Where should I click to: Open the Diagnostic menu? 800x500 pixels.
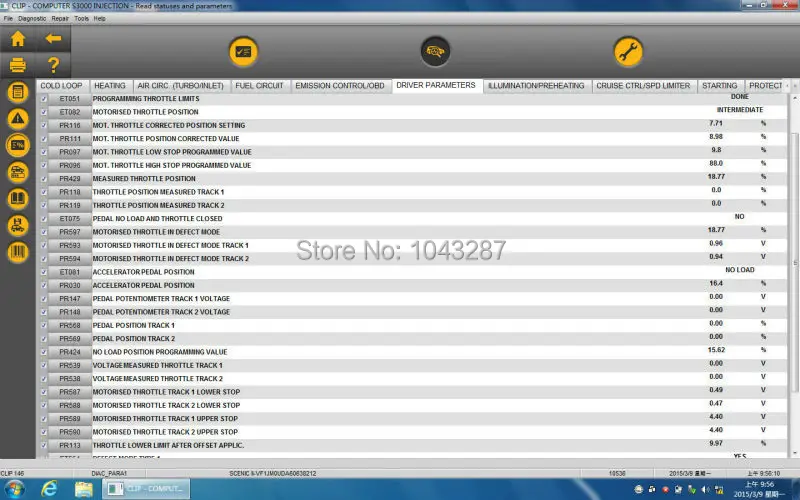click(x=32, y=18)
